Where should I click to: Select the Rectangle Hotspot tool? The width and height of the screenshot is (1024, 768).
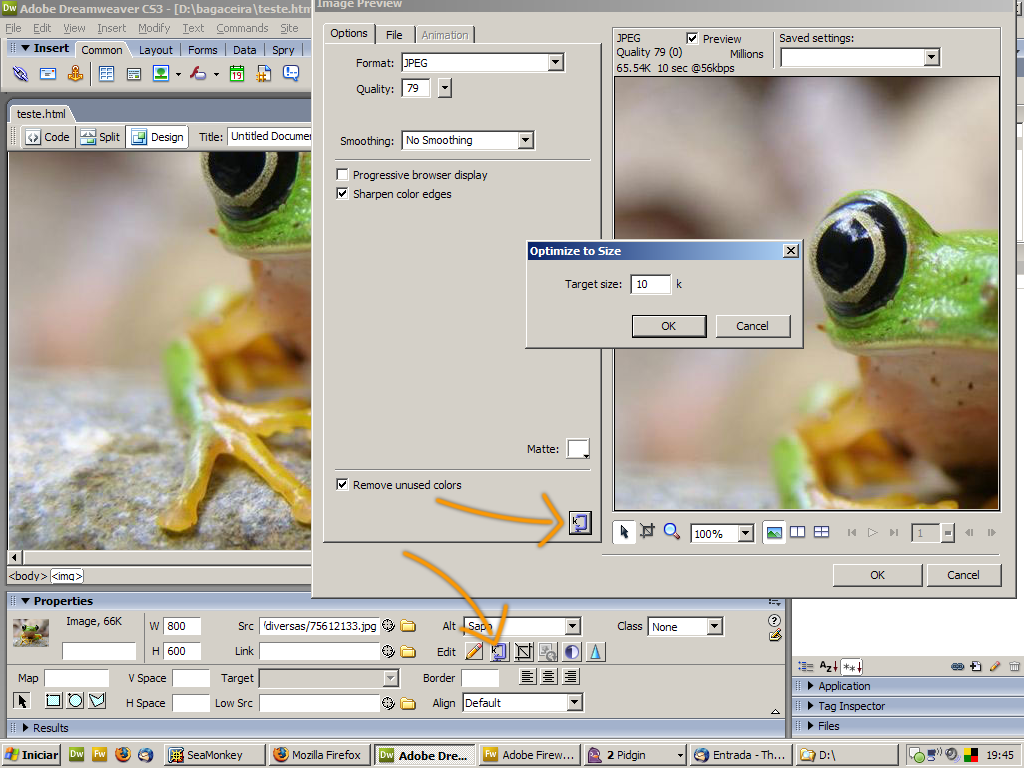[54, 701]
